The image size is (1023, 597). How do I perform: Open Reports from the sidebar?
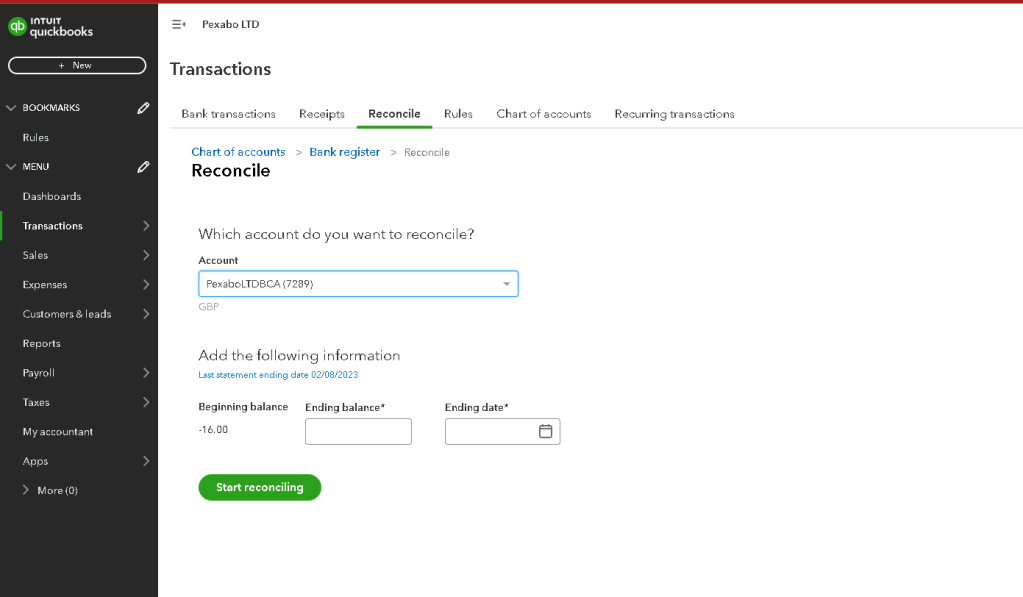click(x=41, y=343)
